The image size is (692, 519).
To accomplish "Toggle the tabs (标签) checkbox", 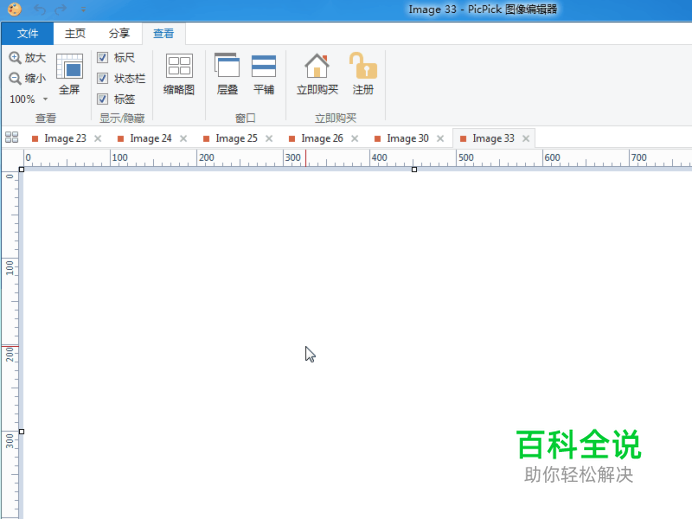I will (x=102, y=99).
